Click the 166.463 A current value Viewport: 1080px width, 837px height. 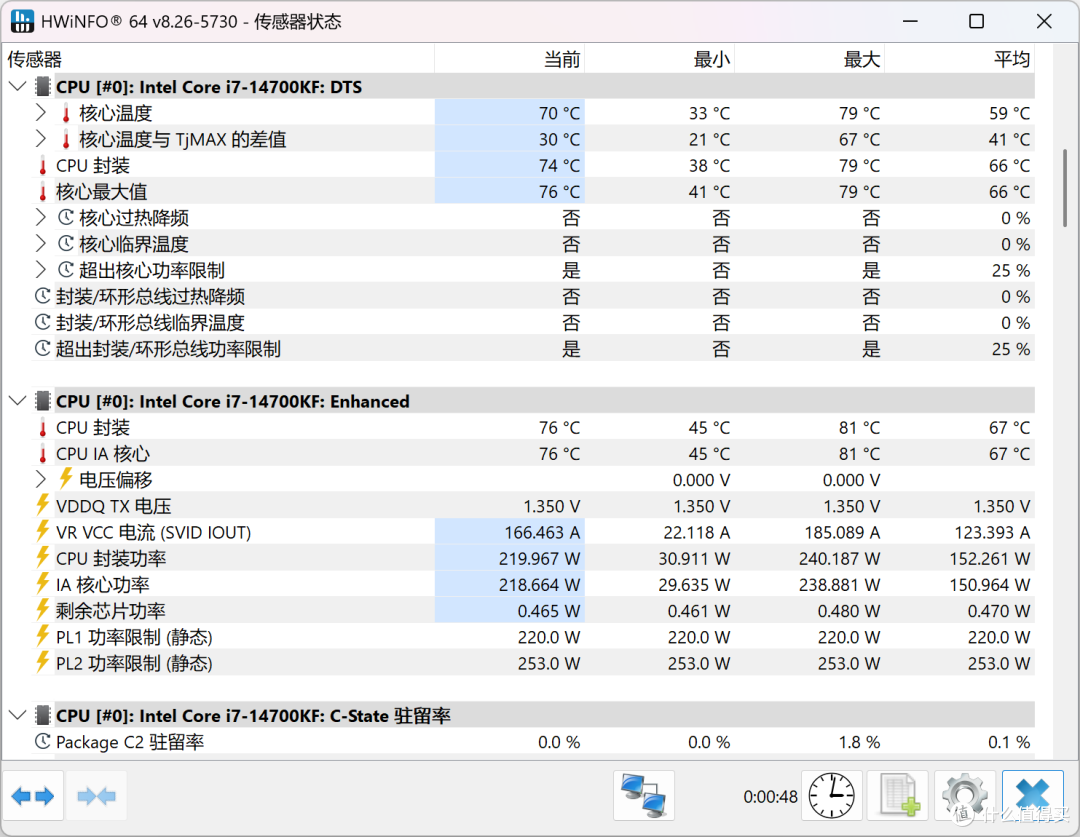(542, 533)
